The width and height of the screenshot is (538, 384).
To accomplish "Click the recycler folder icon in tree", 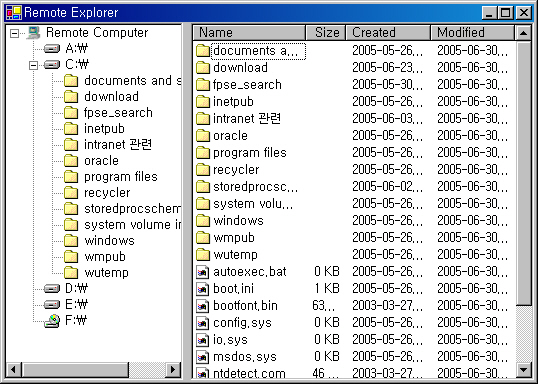I will (x=71, y=193).
